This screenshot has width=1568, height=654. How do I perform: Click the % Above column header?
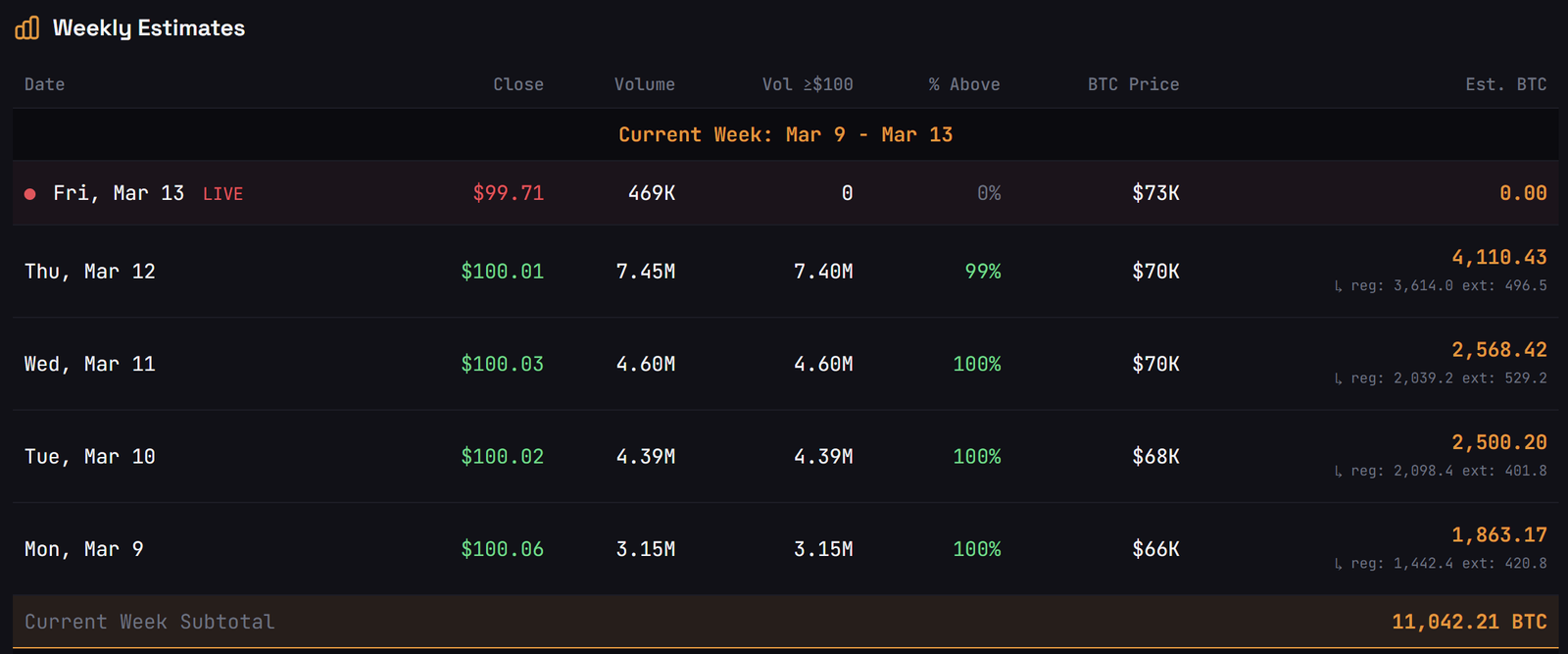pos(964,84)
